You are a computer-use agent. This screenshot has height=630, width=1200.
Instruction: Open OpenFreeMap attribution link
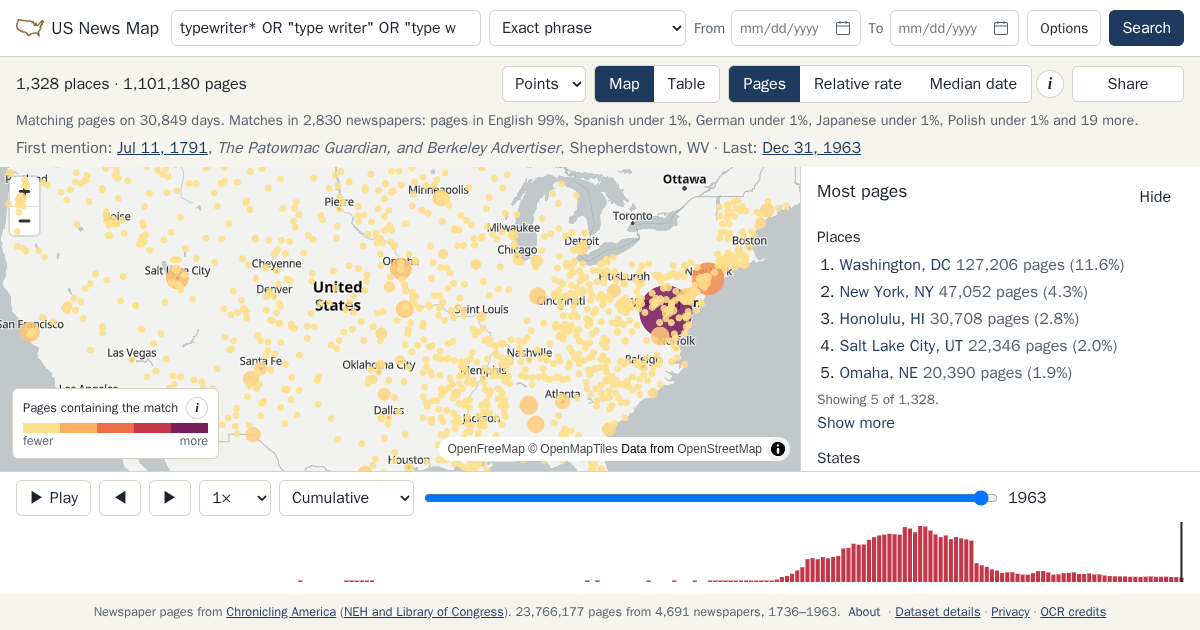click(x=486, y=449)
